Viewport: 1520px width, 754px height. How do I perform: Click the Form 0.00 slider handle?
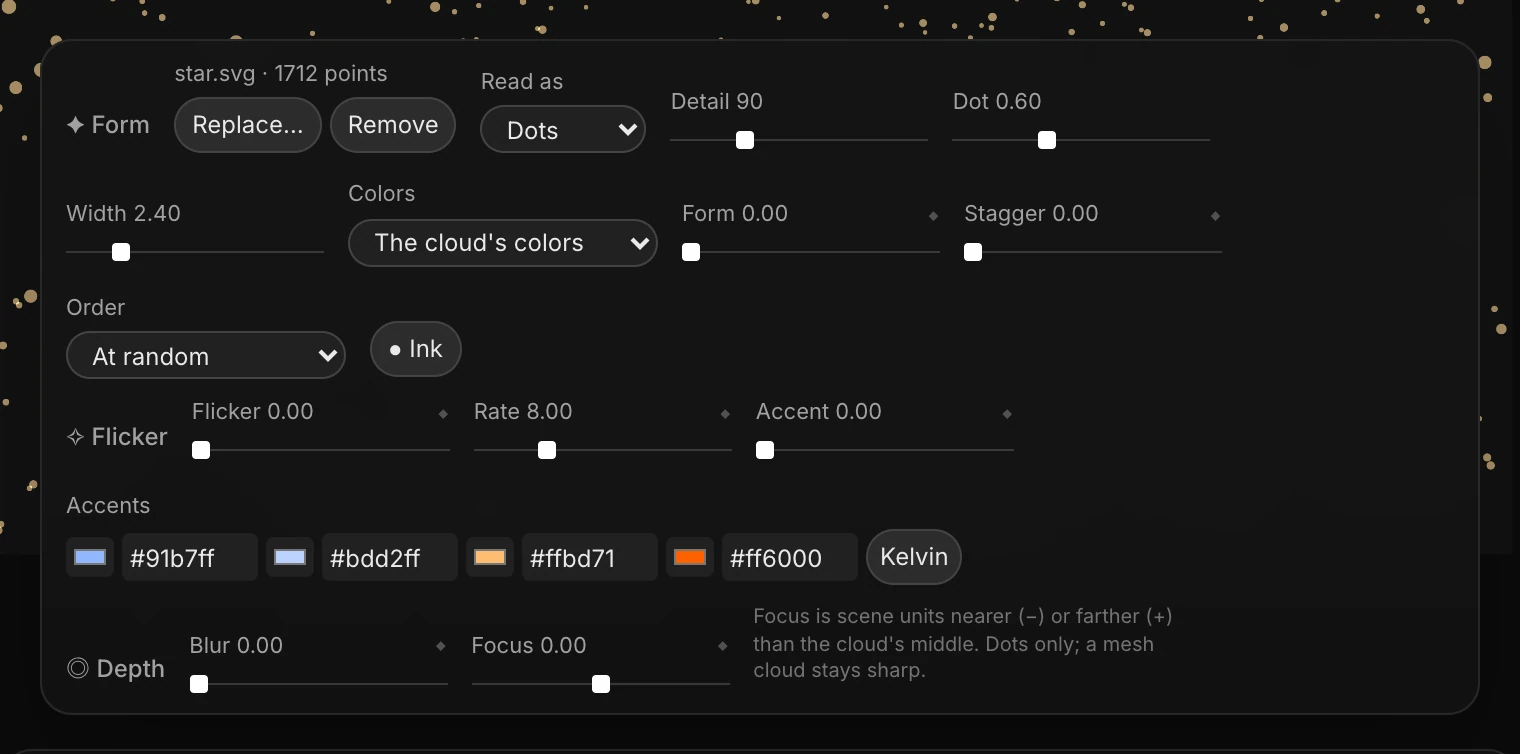[691, 252]
